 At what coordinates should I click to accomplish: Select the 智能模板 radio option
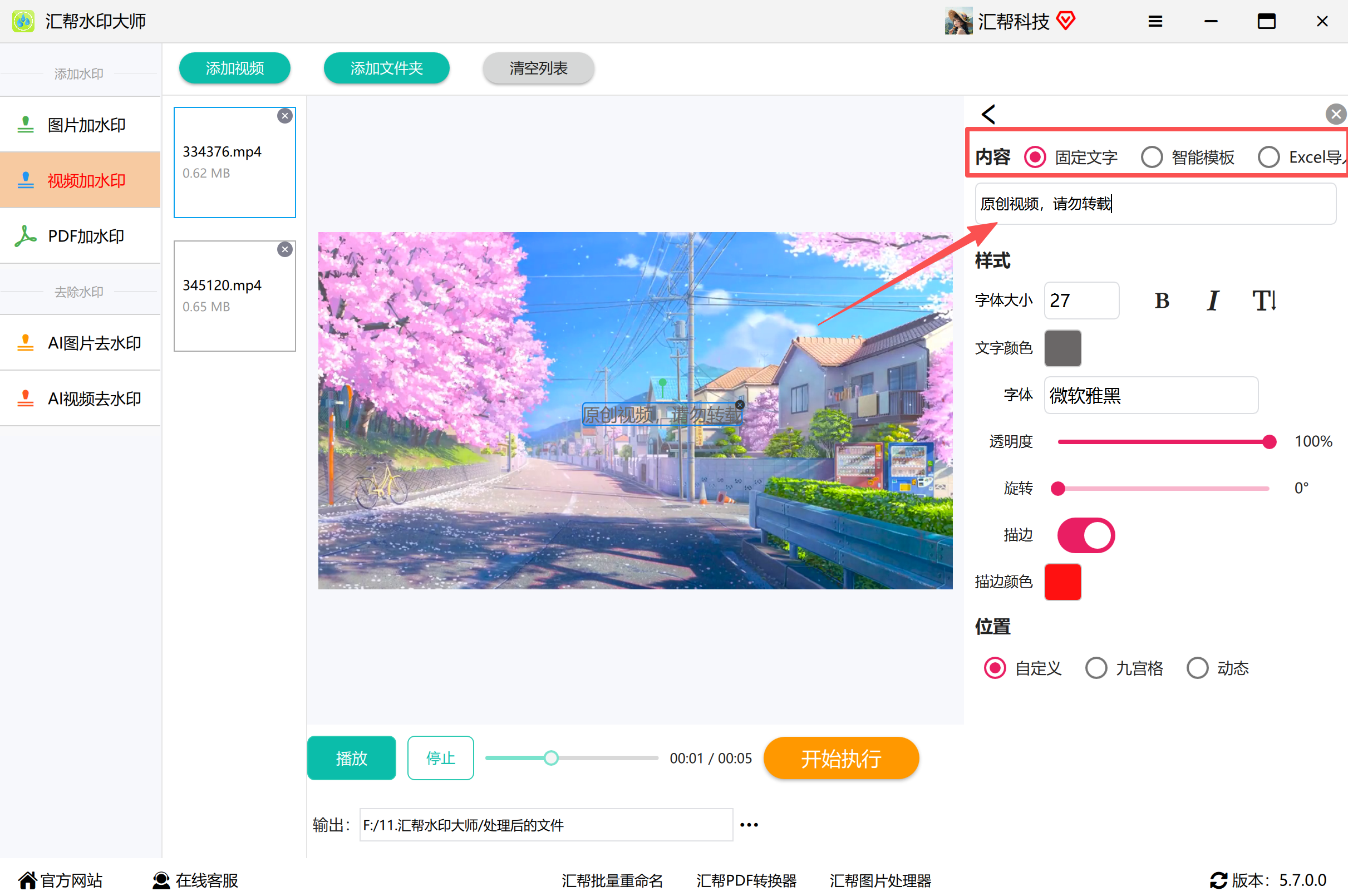pyautogui.click(x=1152, y=157)
